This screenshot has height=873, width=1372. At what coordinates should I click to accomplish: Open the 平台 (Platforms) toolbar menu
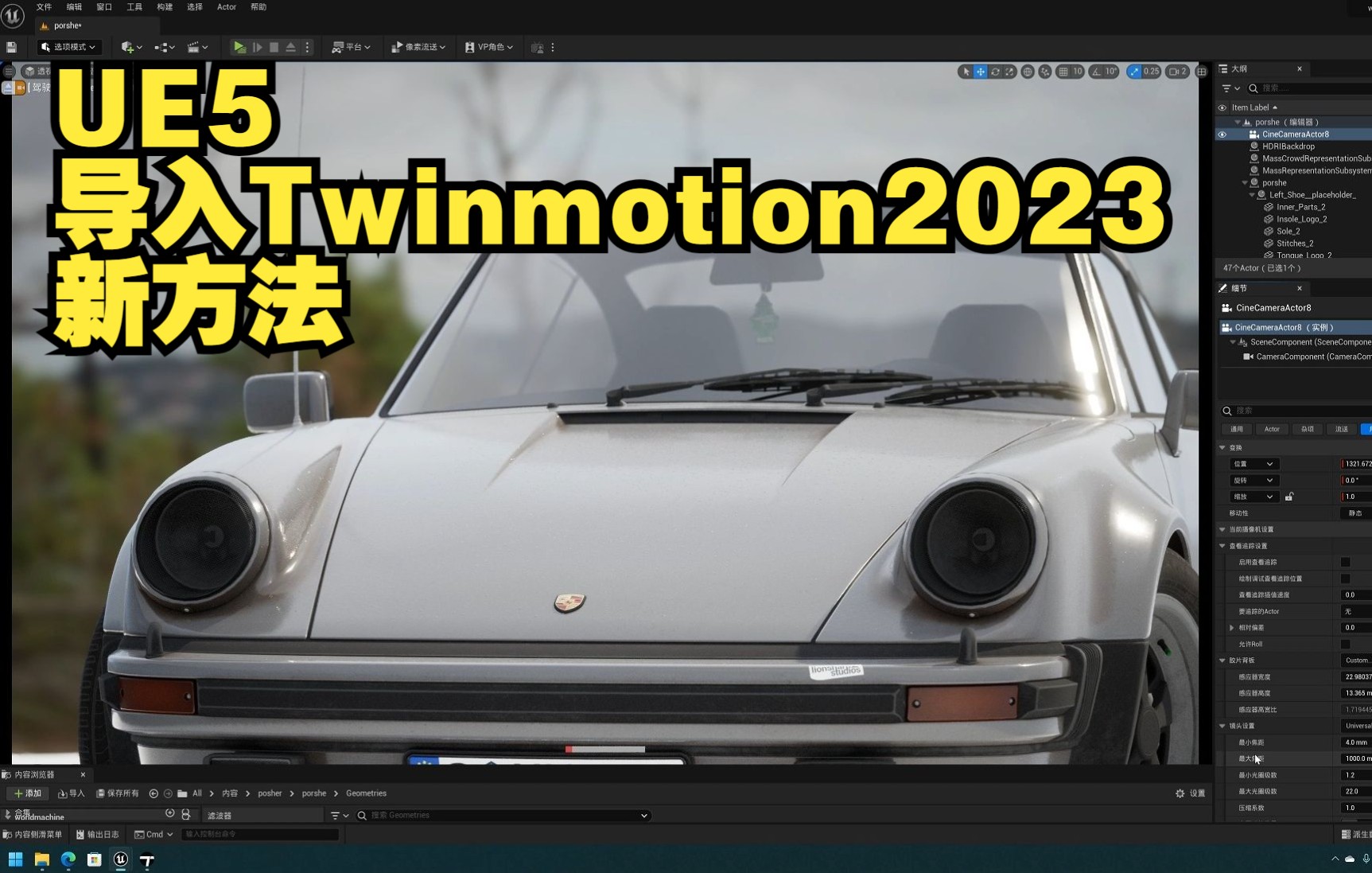(351, 47)
